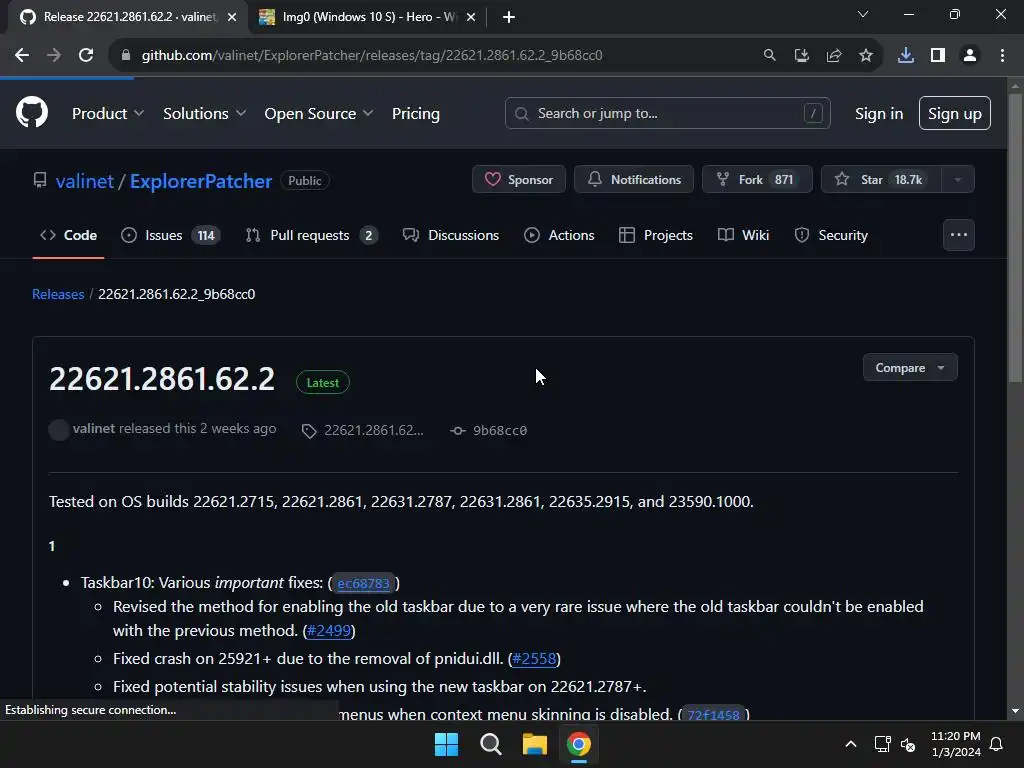This screenshot has width=1024, height=768.
Task: Click the zoom magnifier icon in address bar
Action: [x=769, y=56]
